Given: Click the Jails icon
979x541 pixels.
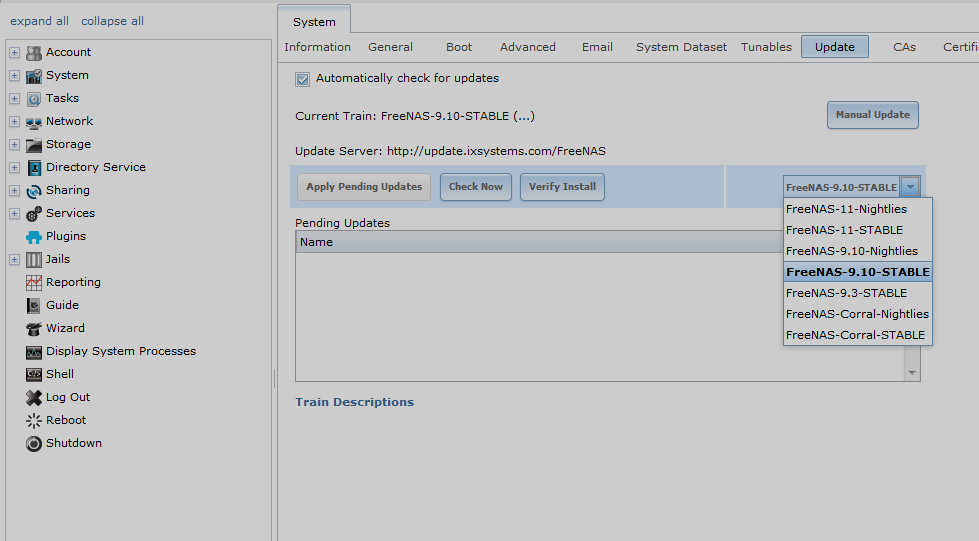Looking at the screenshot, I should pyautogui.click(x=34, y=260).
